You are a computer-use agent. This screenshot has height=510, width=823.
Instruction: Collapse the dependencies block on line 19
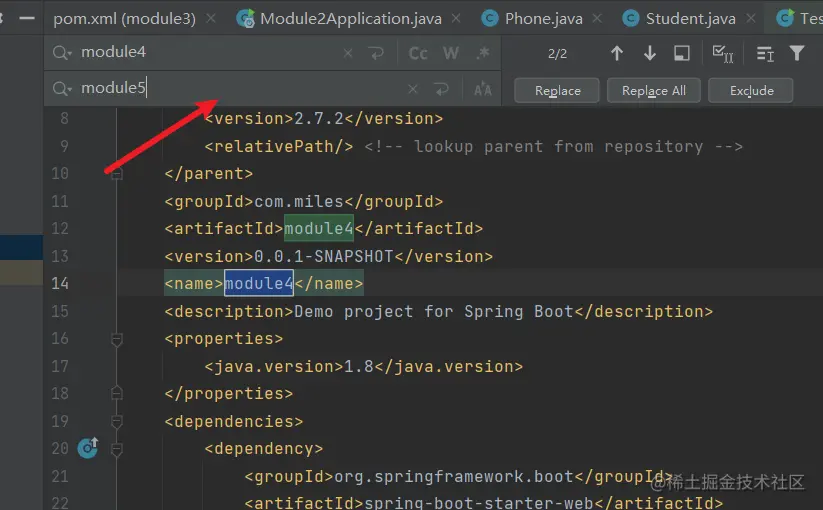click(117, 421)
